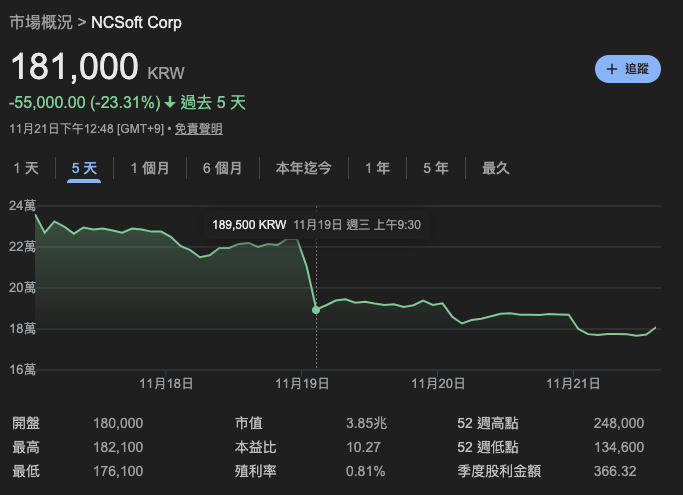Click the 16萬 y-axis label
This screenshot has width=683, height=495.
tap(22, 370)
